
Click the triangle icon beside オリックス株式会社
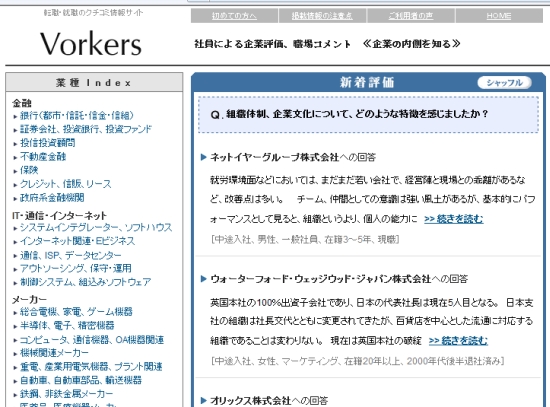203,400
